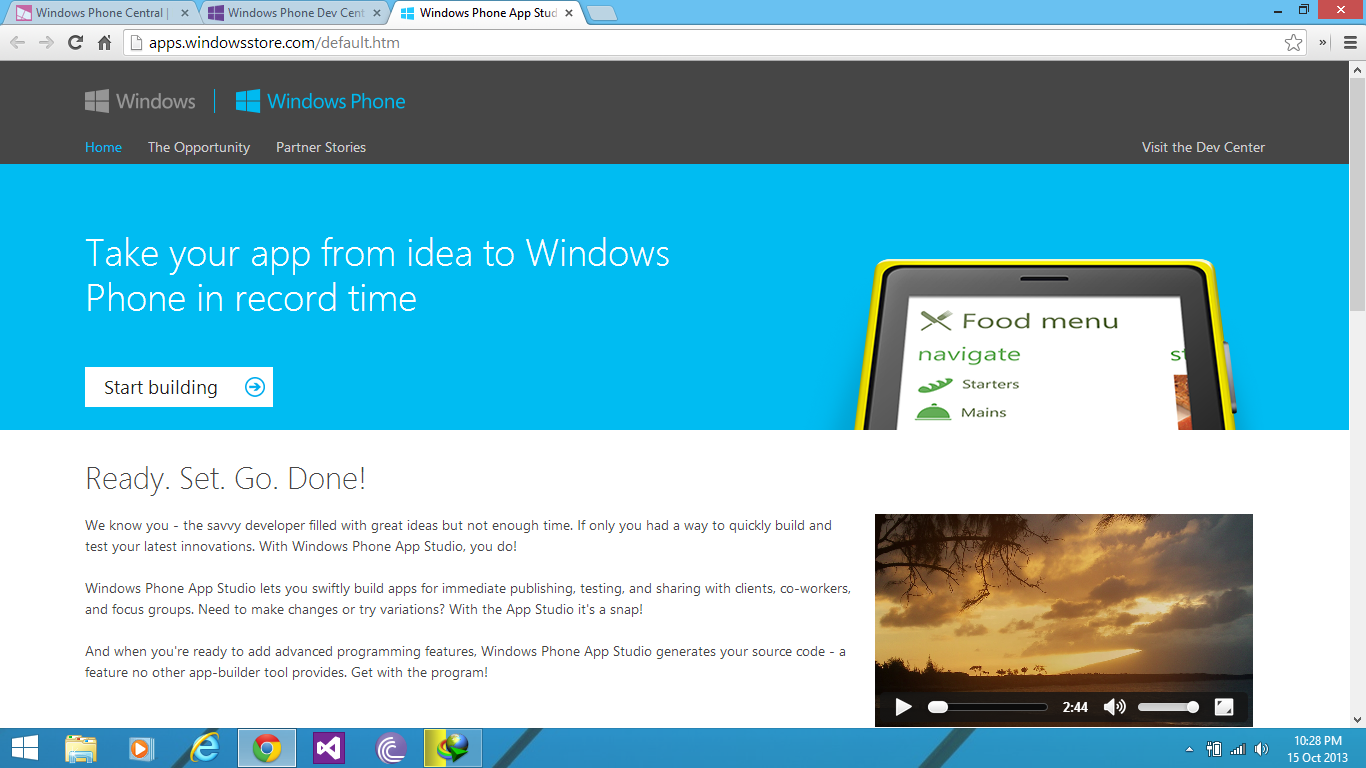
Task: Click the Take your app from idea headline
Action: 378,275
